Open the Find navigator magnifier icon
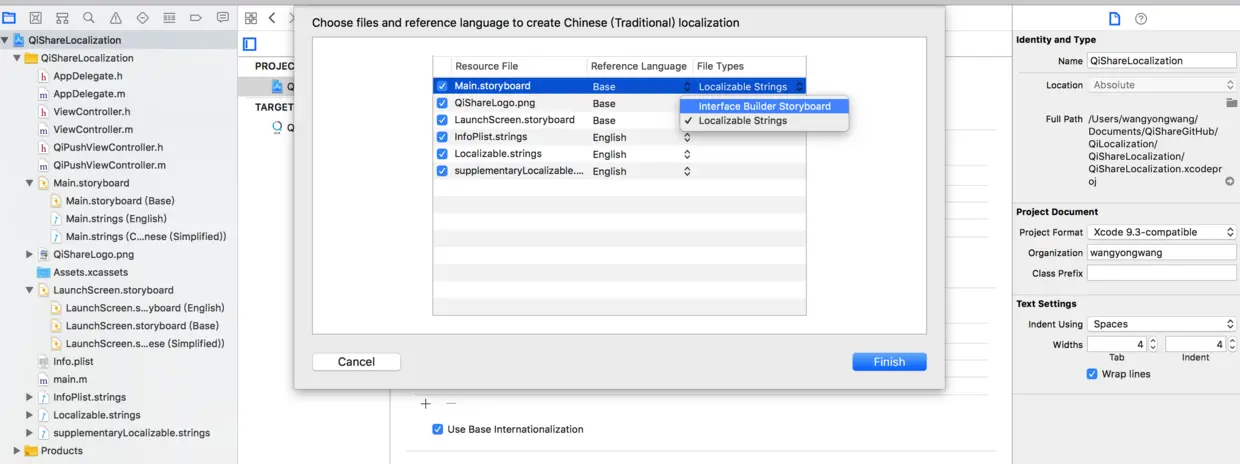Viewport: 1240px width, 464px height. [x=89, y=18]
